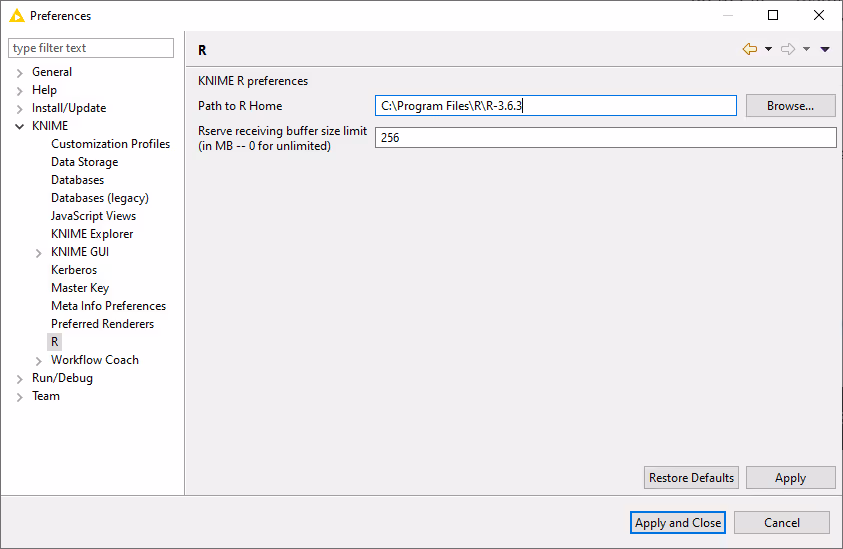The image size is (843, 549).
Task: Expand the Install/Update tree node
Action: 20,108
